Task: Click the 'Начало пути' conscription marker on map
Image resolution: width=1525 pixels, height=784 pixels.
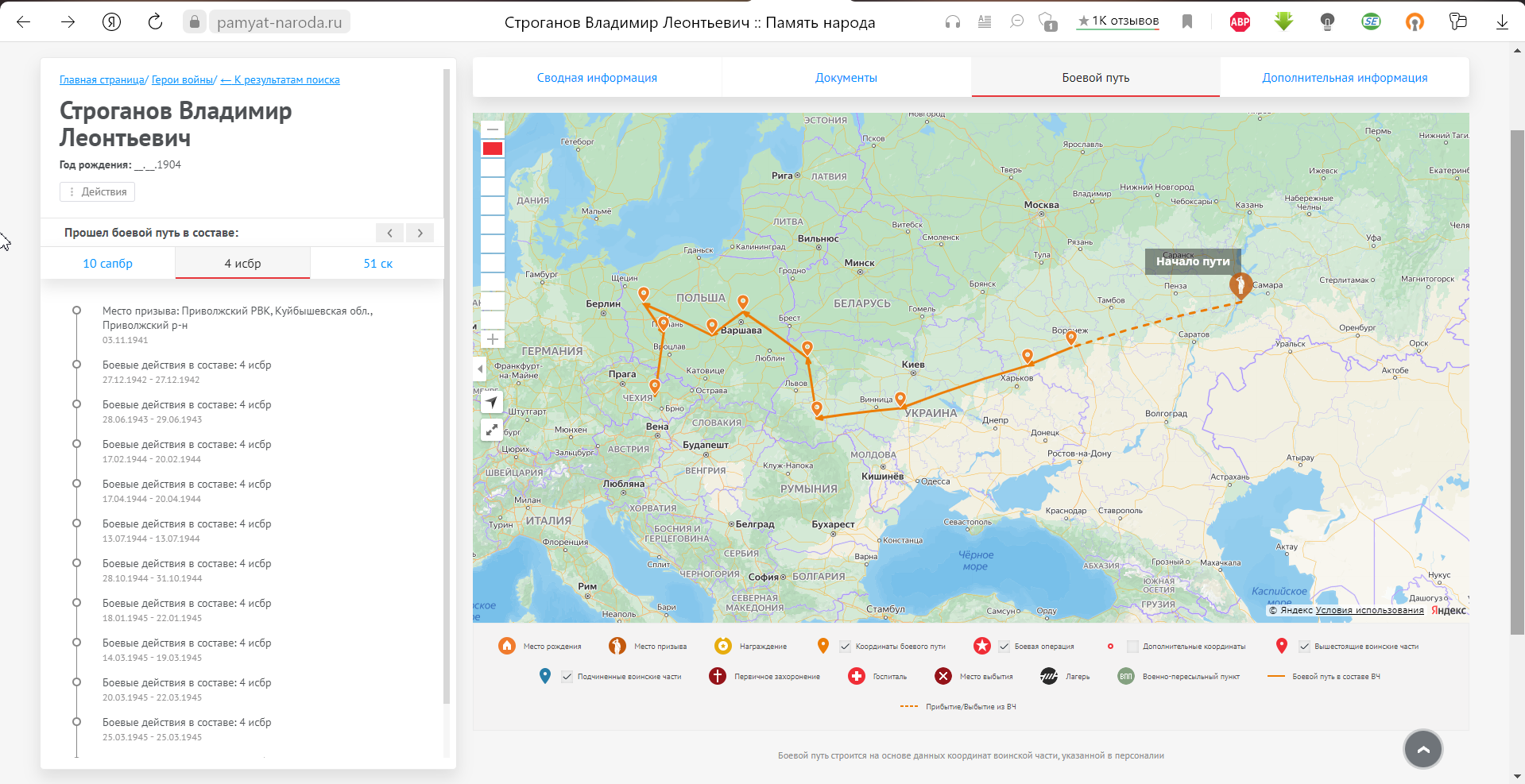Action: coord(1240,284)
